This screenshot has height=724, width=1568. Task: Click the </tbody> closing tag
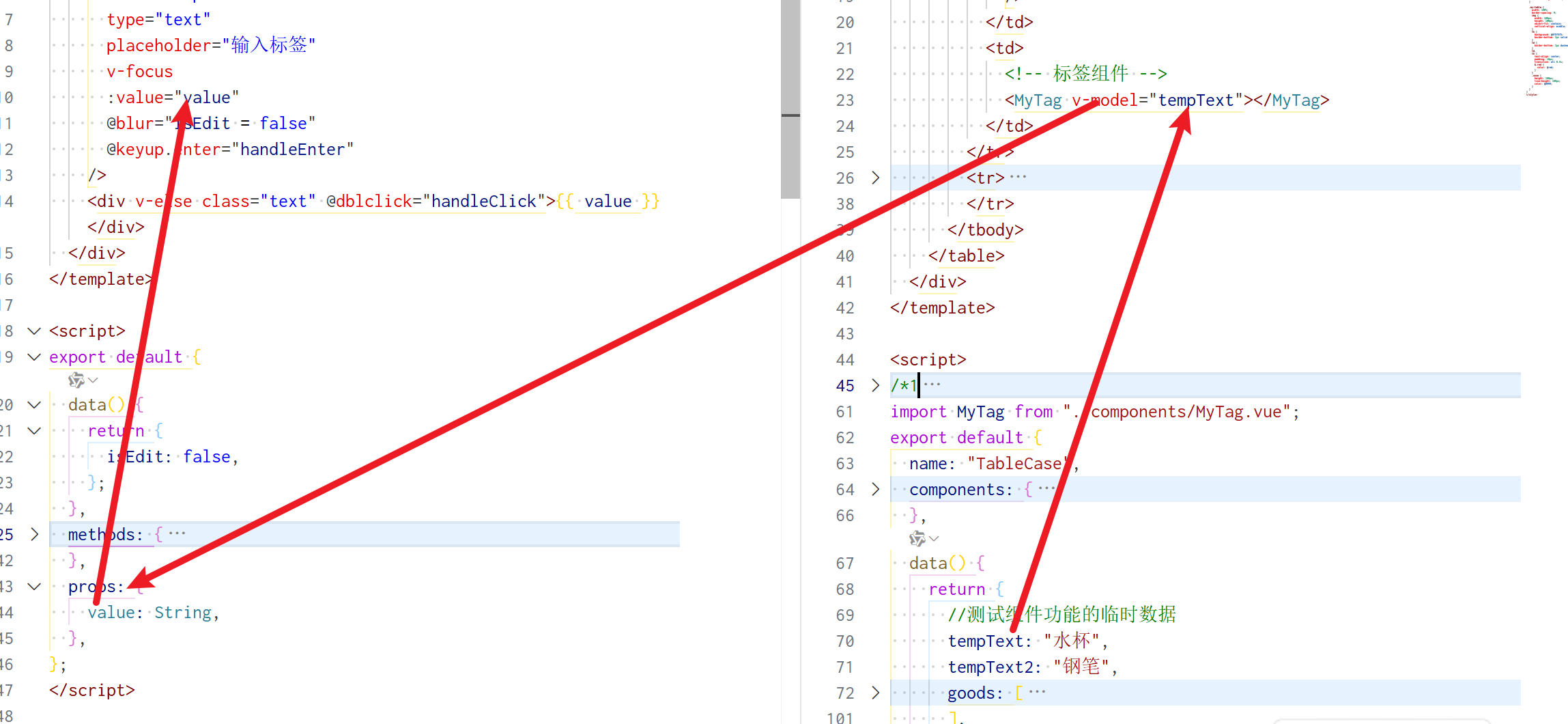click(x=985, y=230)
